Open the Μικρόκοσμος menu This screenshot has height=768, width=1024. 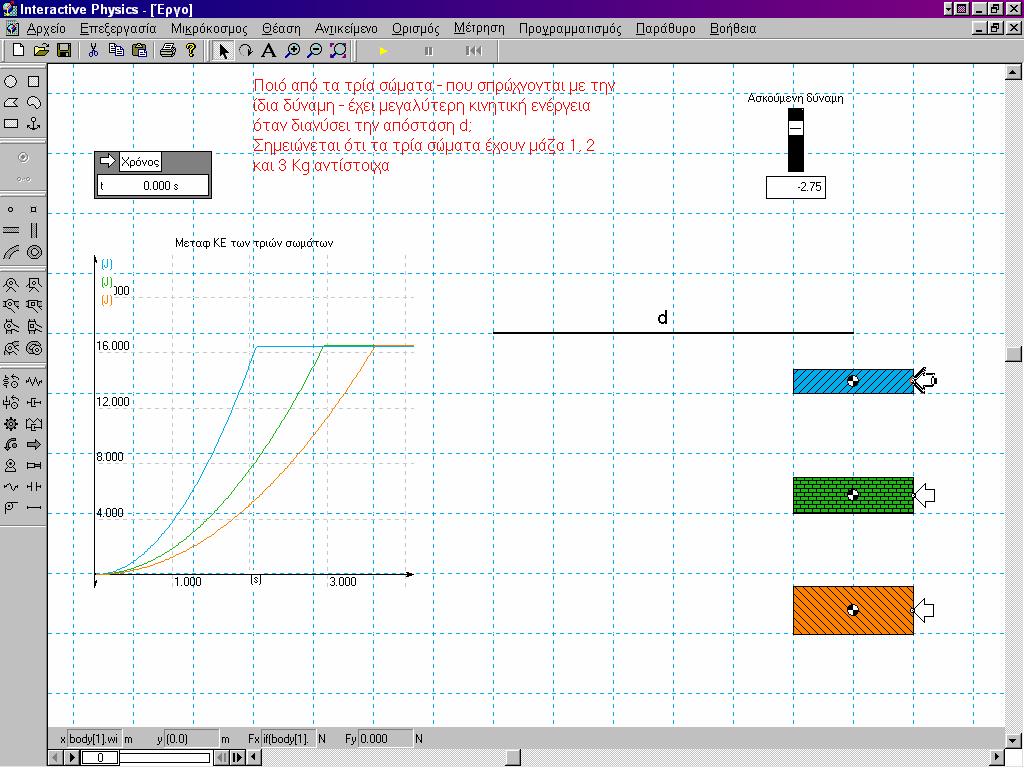point(209,29)
